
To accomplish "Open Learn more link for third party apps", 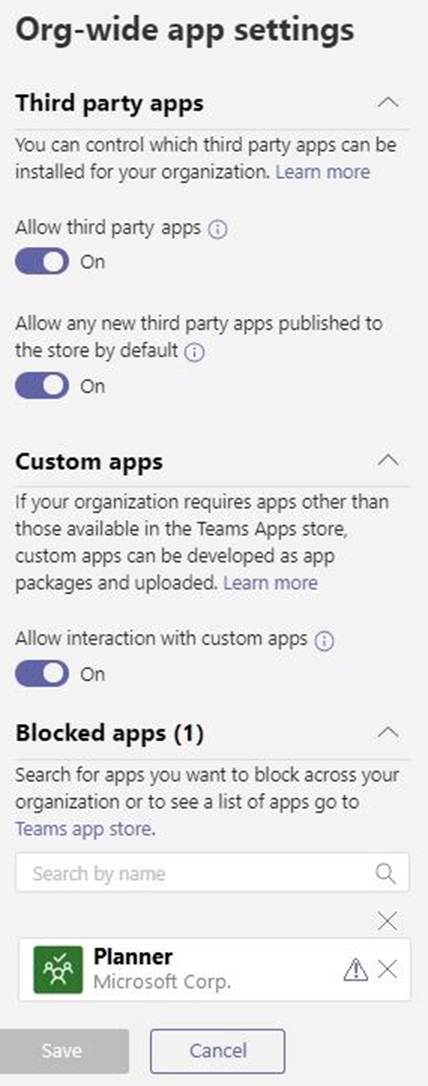I will click(x=323, y=171).
